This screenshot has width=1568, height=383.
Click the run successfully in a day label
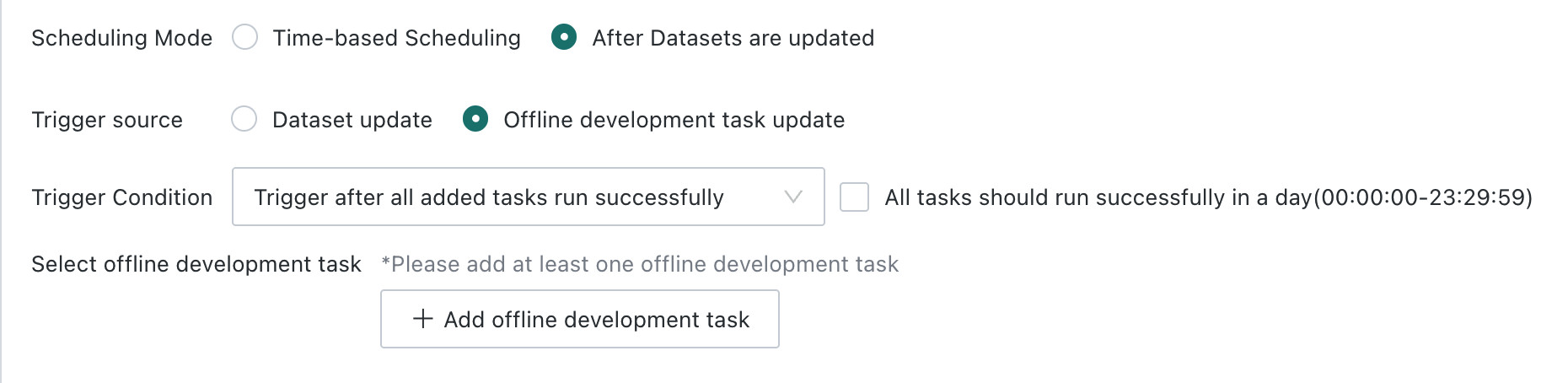coord(1208,197)
